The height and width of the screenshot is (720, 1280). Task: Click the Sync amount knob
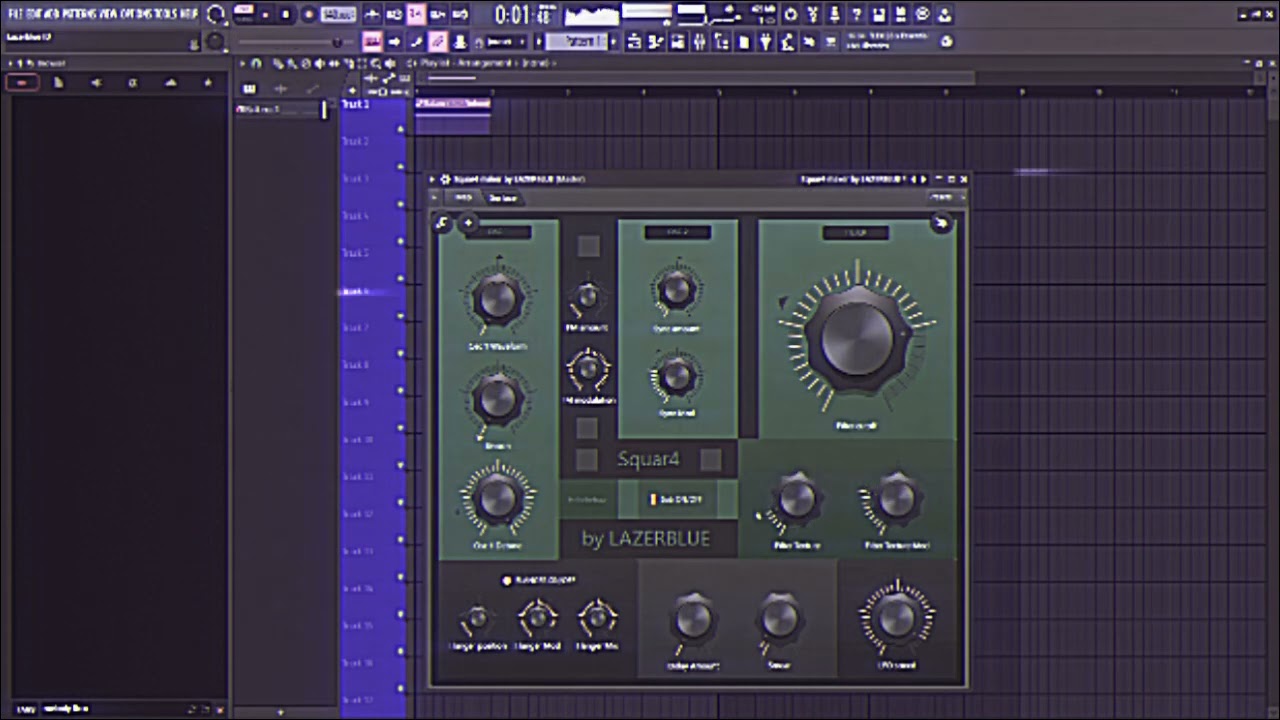pos(677,290)
